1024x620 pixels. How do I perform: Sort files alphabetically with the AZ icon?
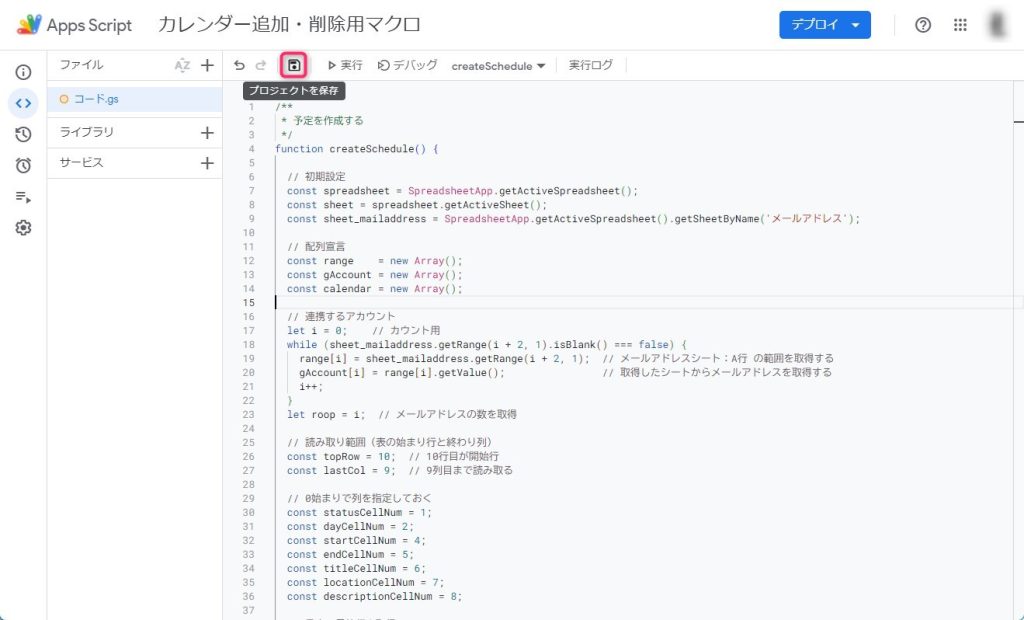click(182, 66)
